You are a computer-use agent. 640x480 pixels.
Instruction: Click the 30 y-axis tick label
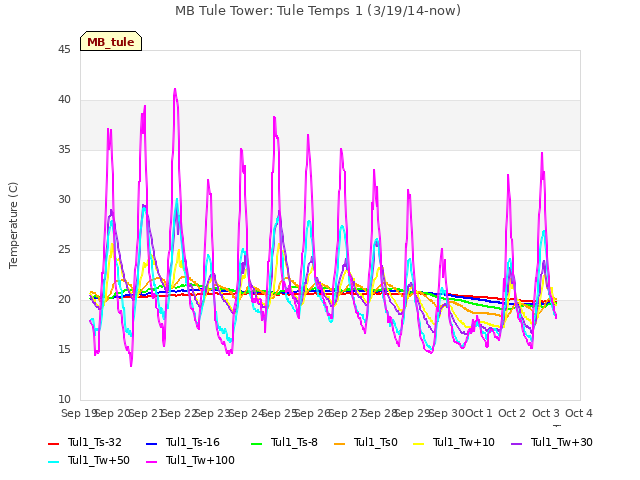point(64,200)
